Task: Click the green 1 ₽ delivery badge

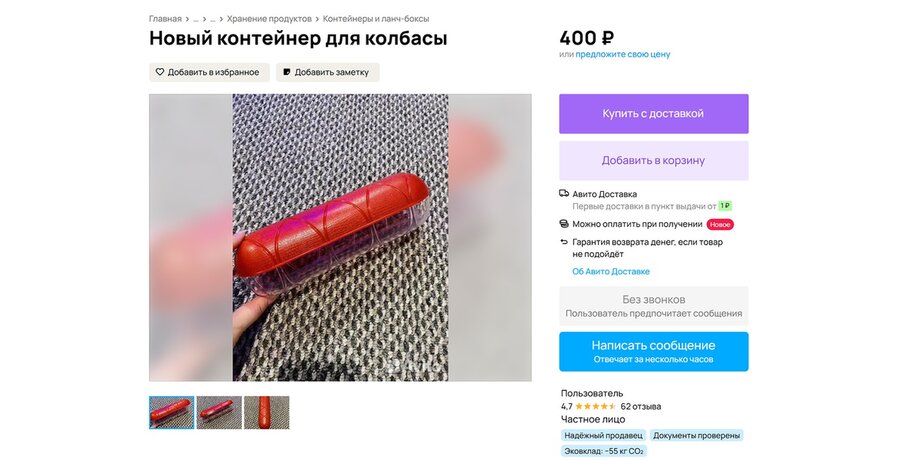Action: (725, 206)
